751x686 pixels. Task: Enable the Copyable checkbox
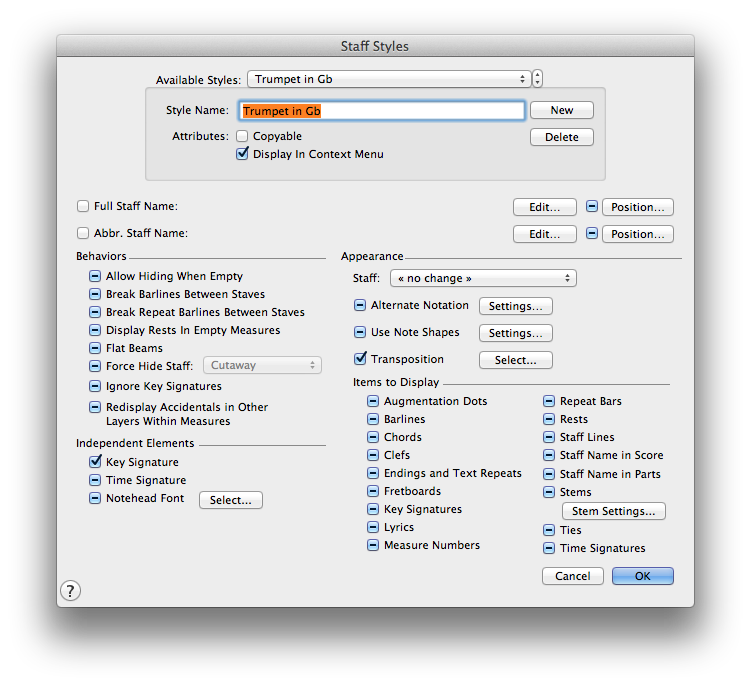pyautogui.click(x=242, y=136)
